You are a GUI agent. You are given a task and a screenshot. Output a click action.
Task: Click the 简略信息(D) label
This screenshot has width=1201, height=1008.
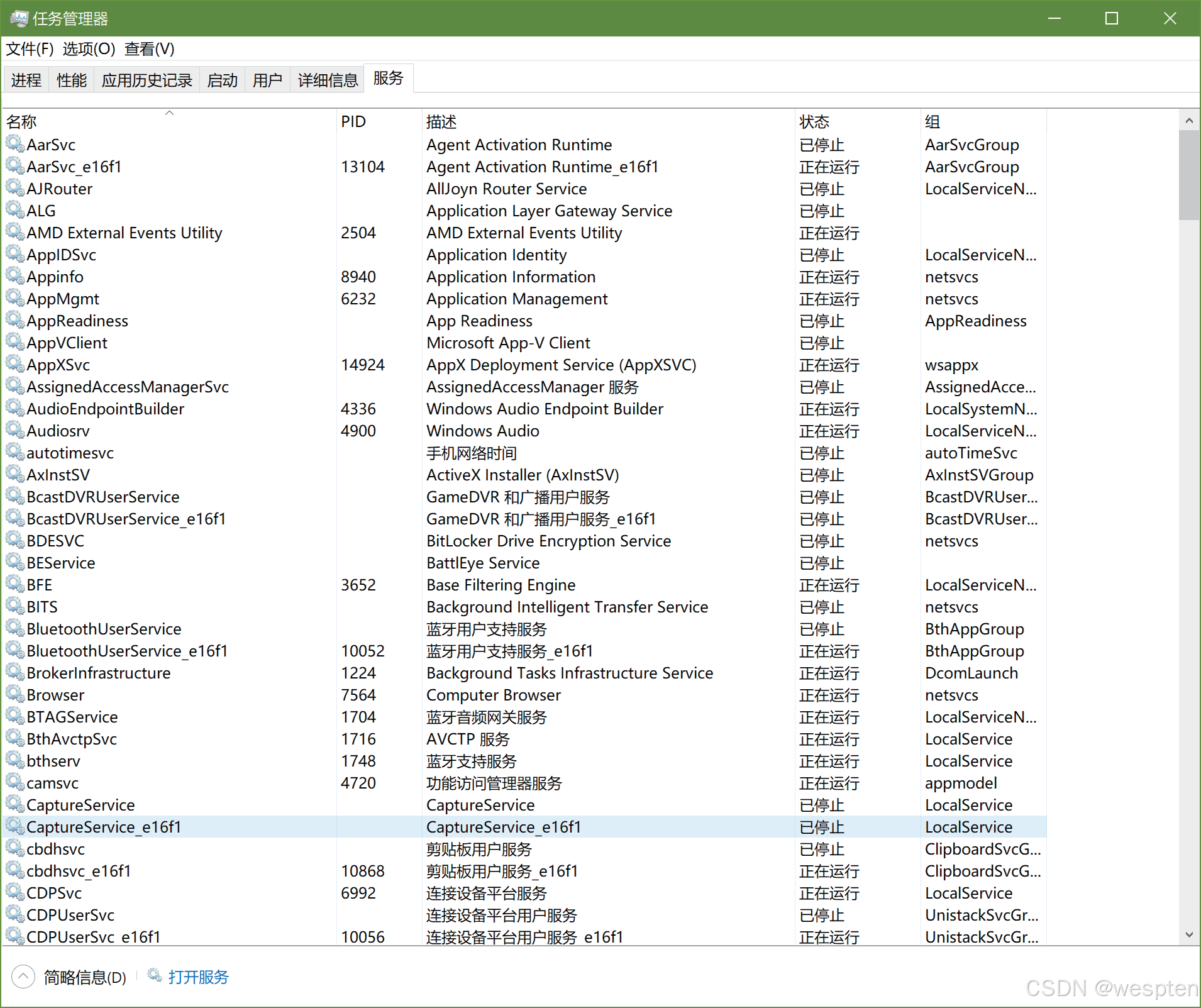85,977
